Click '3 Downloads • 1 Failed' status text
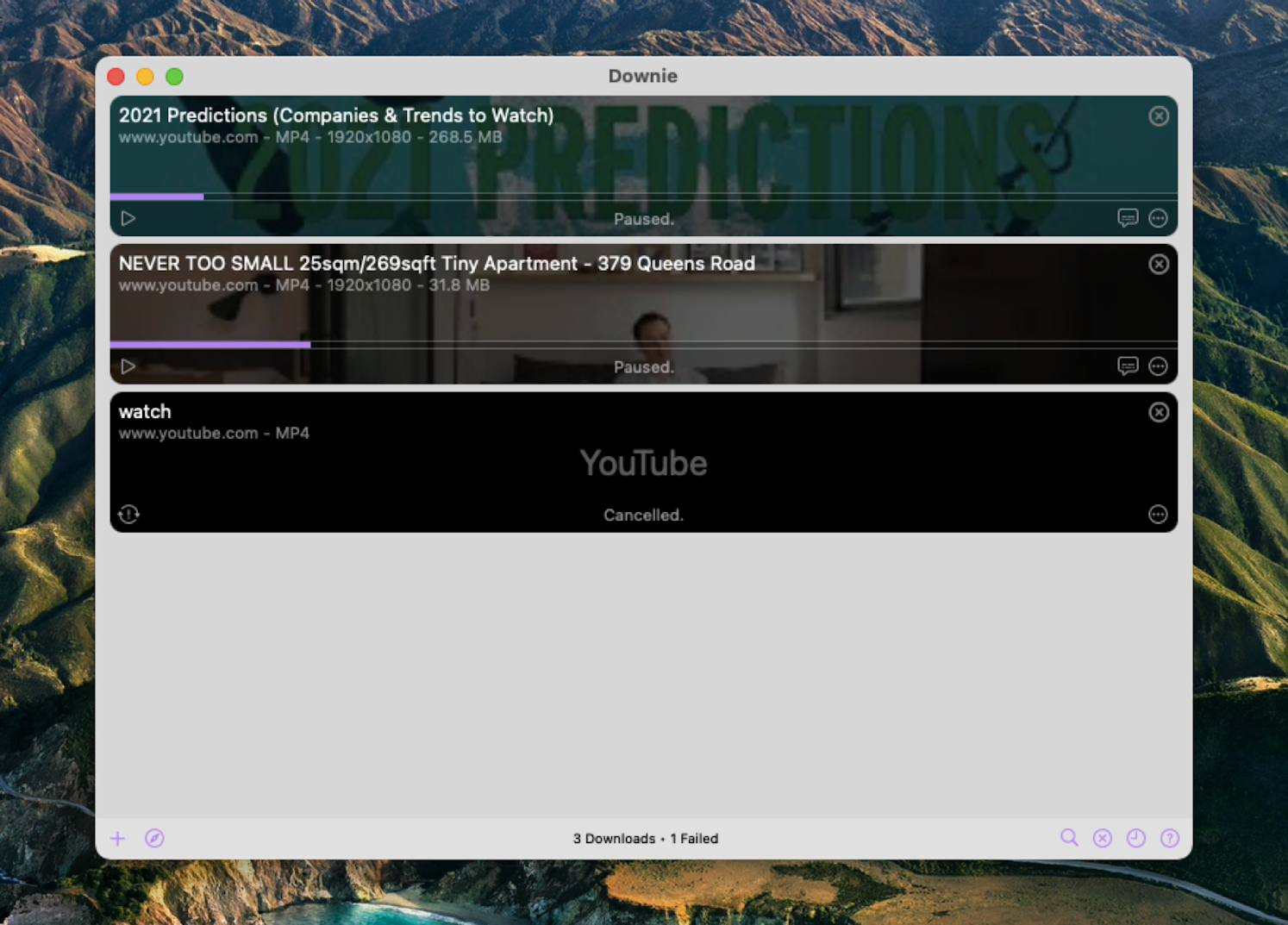Viewport: 1288px width, 925px height. tap(646, 839)
